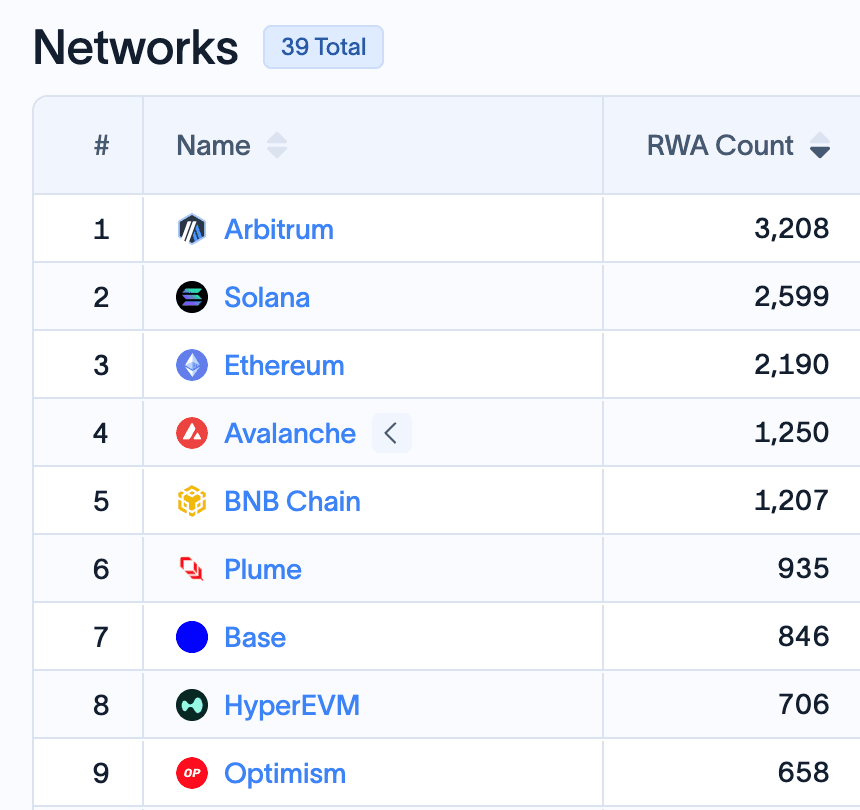Click the Networks page heading
Viewport: 860px width, 810px height.
(x=135, y=48)
